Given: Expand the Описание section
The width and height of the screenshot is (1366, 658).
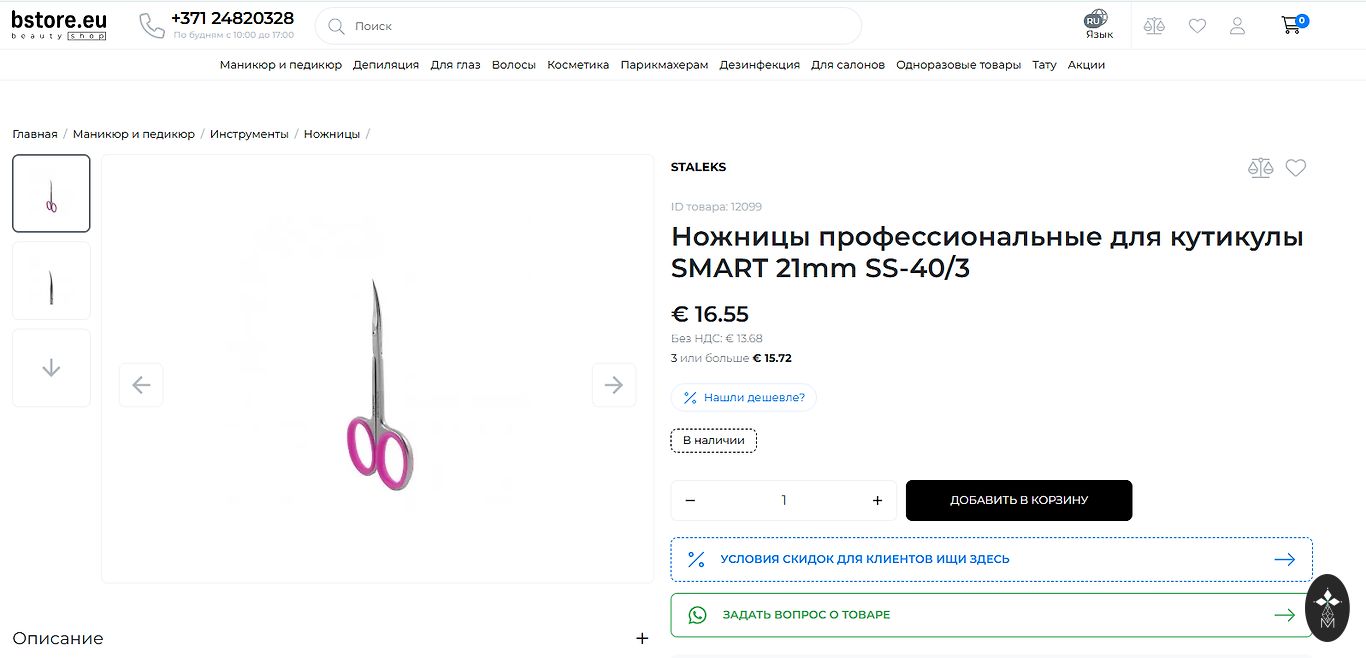Looking at the screenshot, I should click(642, 638).
